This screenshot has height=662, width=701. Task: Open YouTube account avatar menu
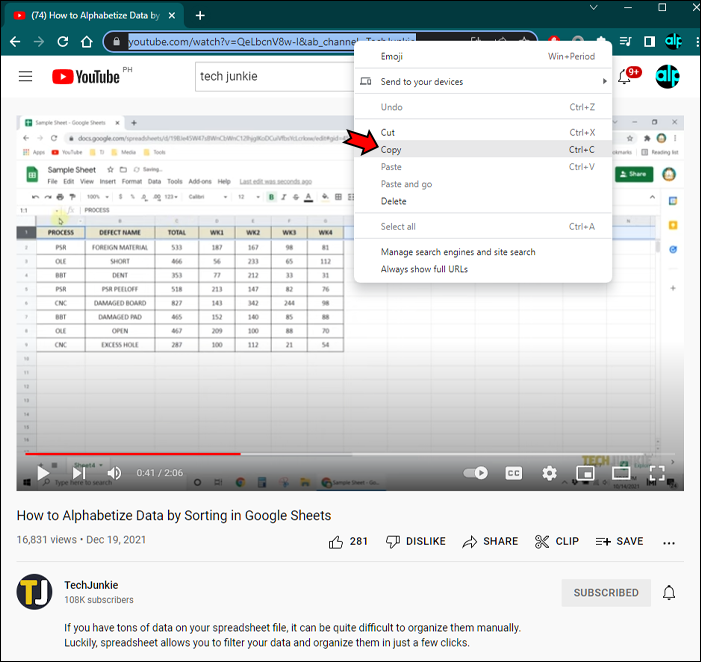[667, 76]
